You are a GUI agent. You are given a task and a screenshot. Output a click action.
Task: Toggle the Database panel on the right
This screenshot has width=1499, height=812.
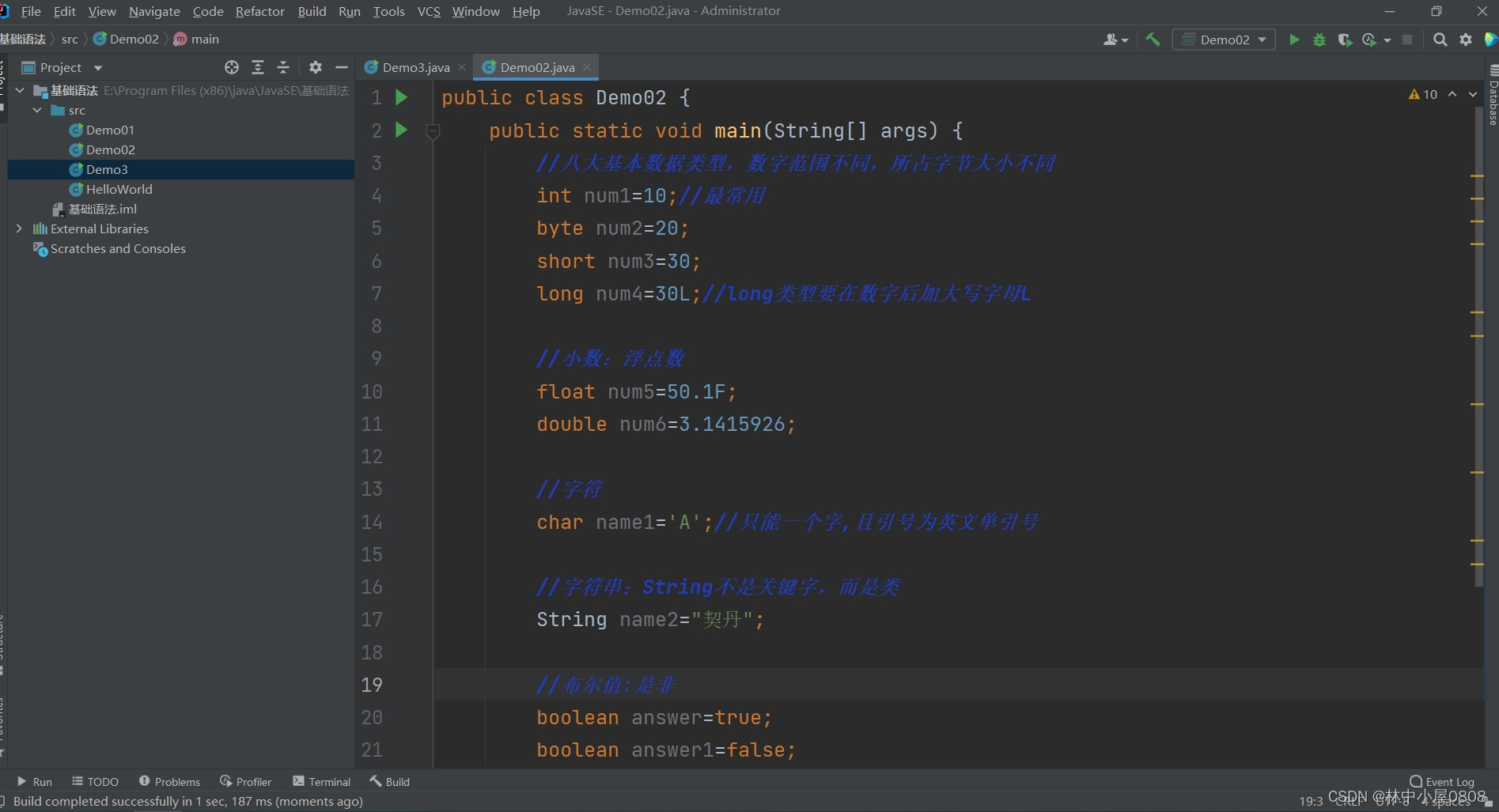click(1491, 95)
